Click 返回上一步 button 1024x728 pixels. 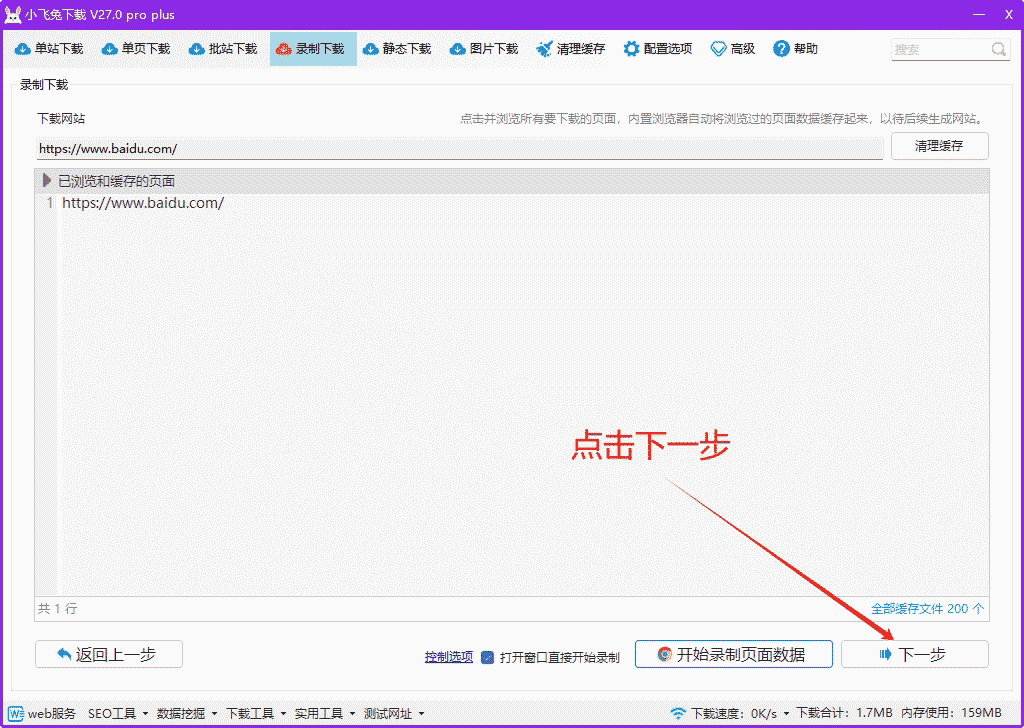tap(109, 654)
